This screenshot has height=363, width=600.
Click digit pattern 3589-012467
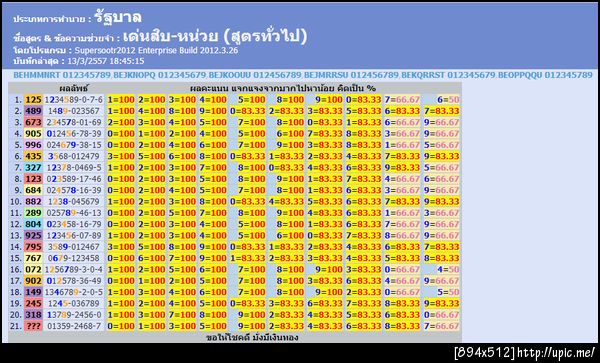(74, 247)
